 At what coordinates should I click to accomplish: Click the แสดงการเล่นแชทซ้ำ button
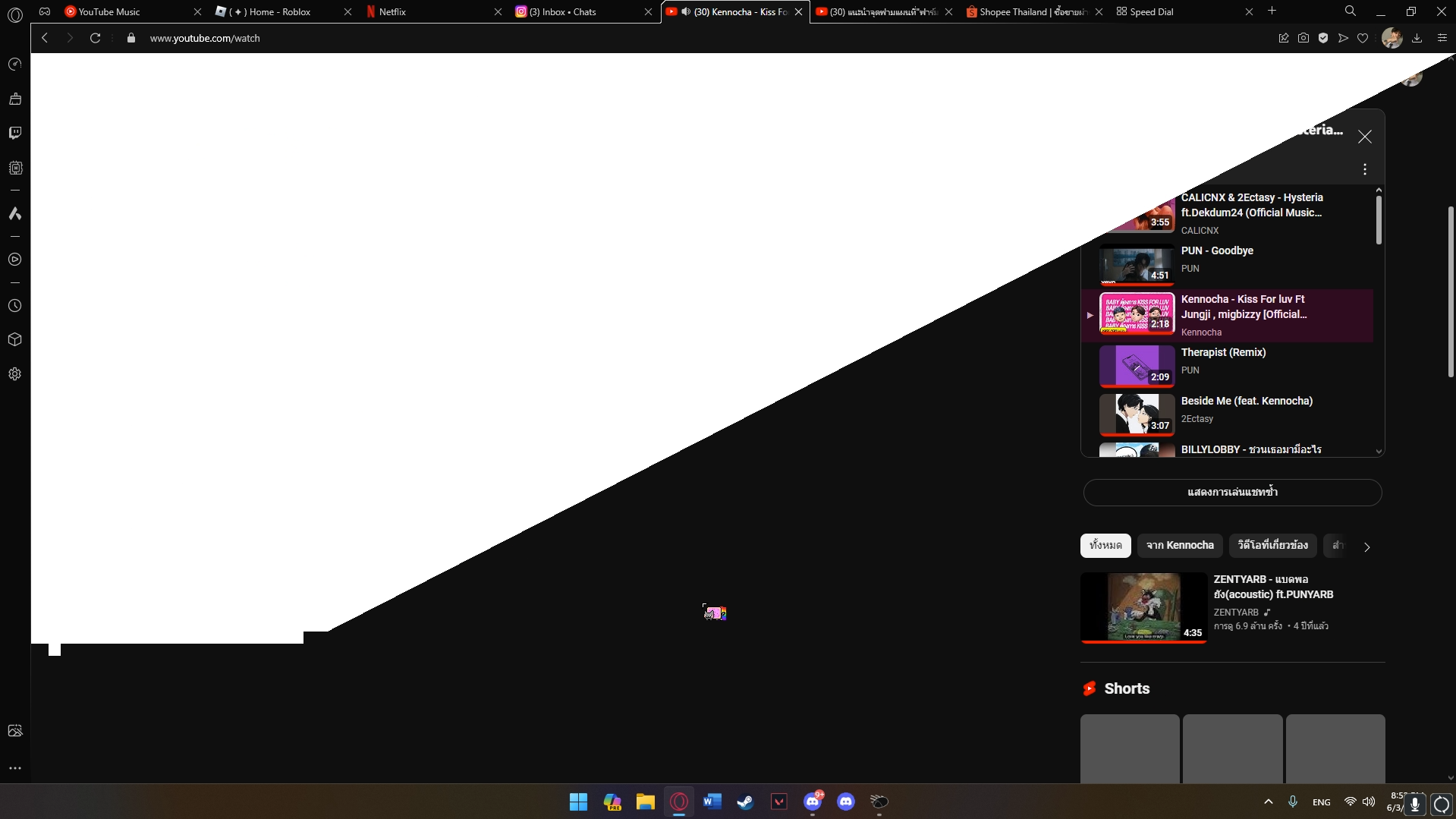(x=1232, y=493)
